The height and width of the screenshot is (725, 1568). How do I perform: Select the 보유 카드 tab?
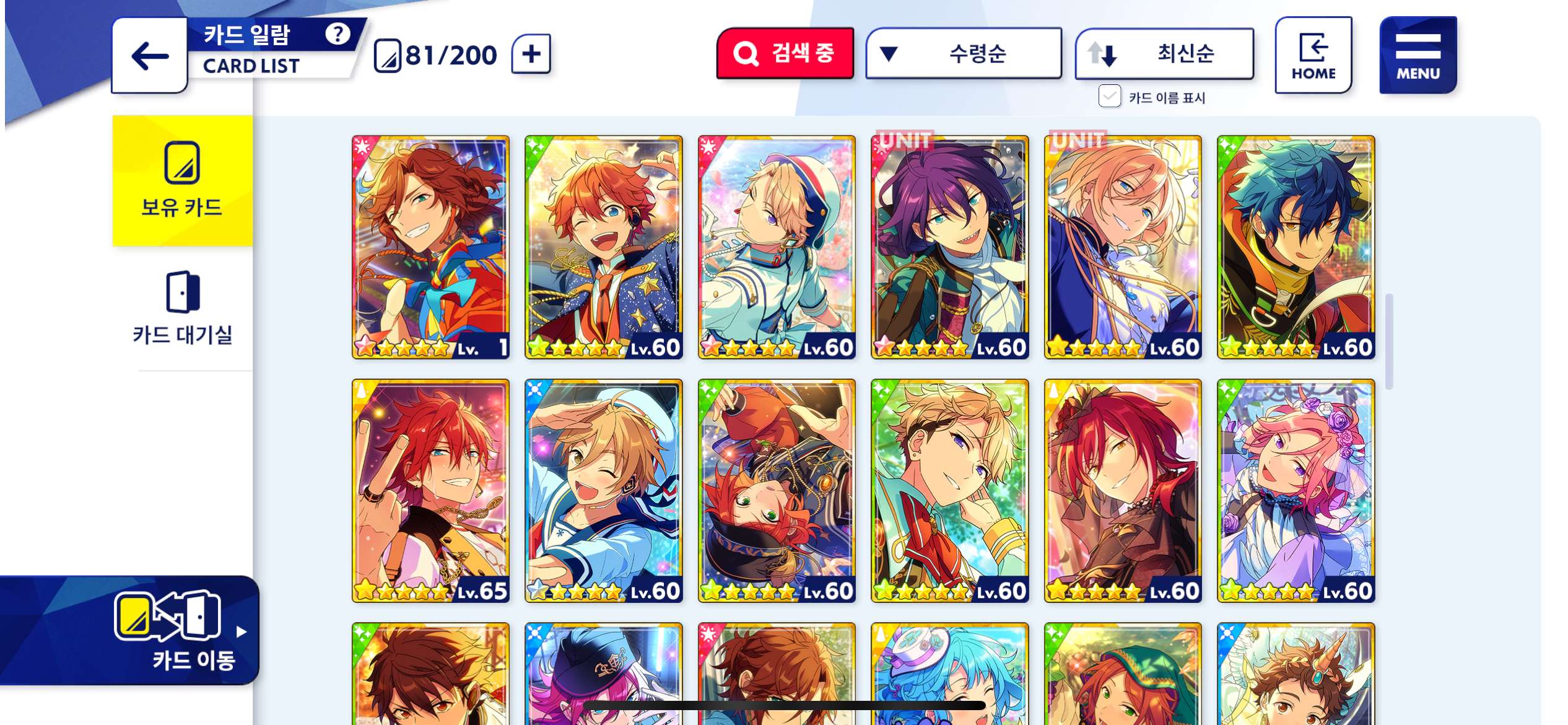click(182, 180)
